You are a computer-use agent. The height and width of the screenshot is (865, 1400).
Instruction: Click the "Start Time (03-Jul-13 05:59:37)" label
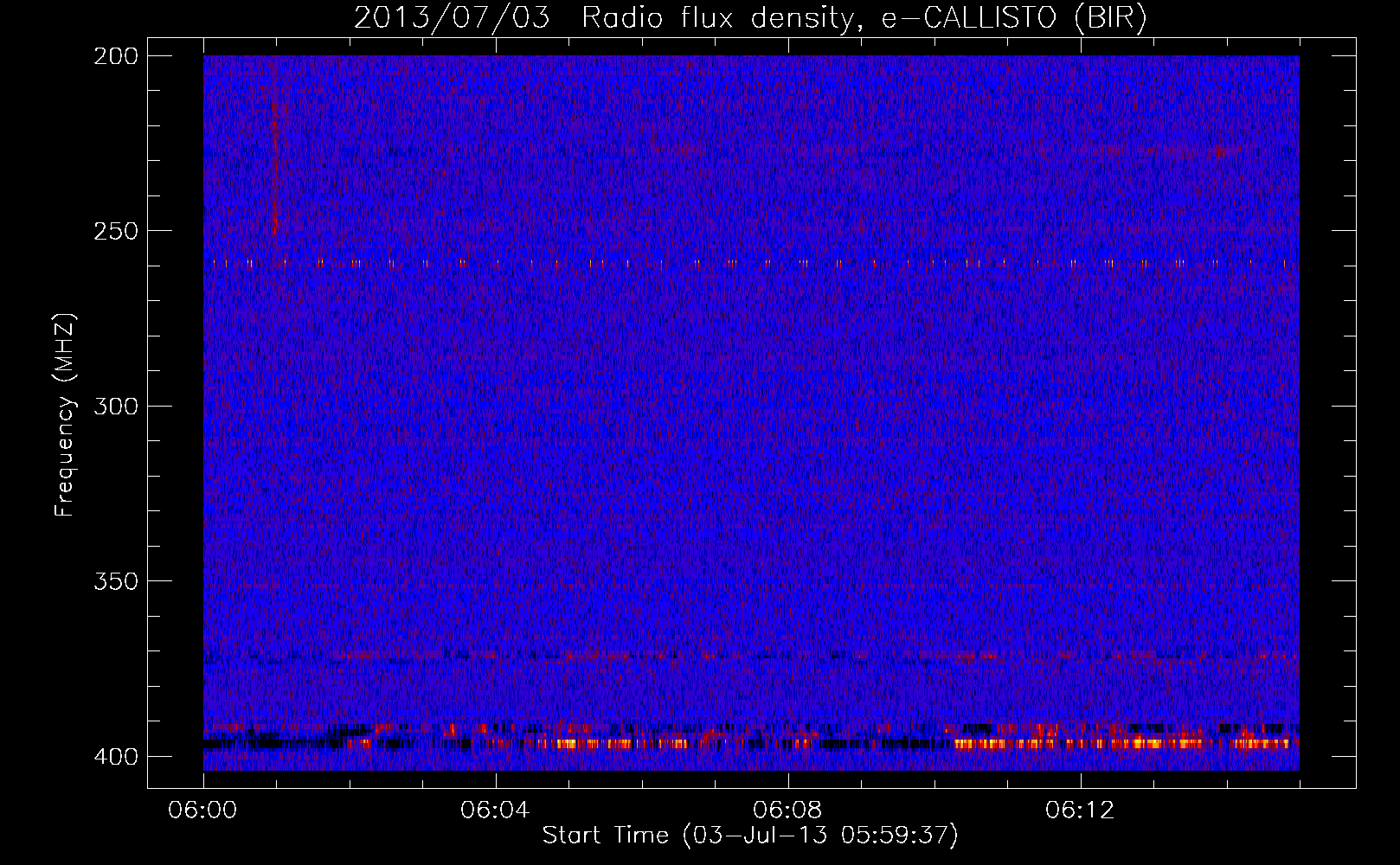click(x=750, y=836)
